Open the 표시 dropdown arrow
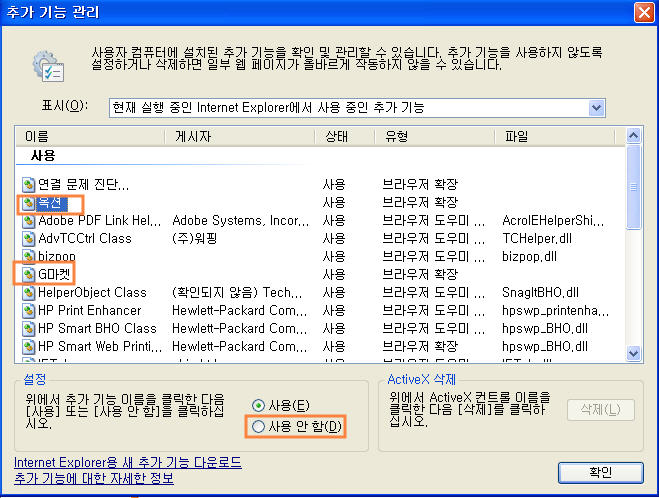The image size is (659, 498). tap(596, 108)
